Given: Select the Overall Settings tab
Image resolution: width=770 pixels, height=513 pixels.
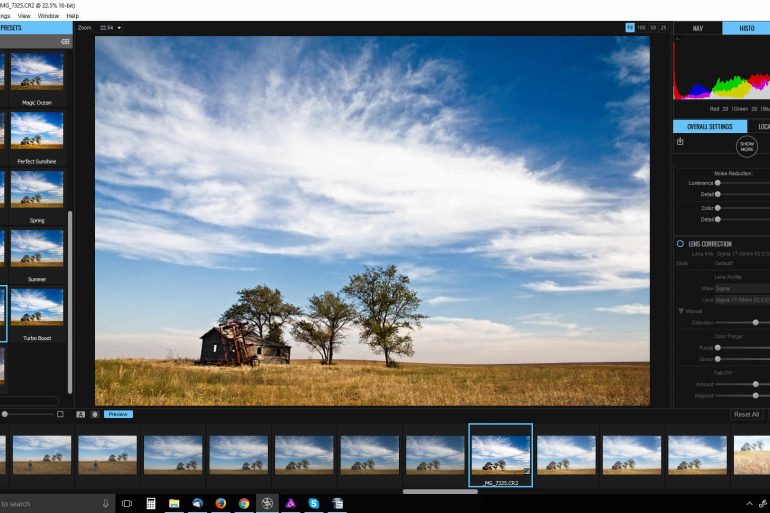Looking at the screenshot, I should click(x=710, y=127).
